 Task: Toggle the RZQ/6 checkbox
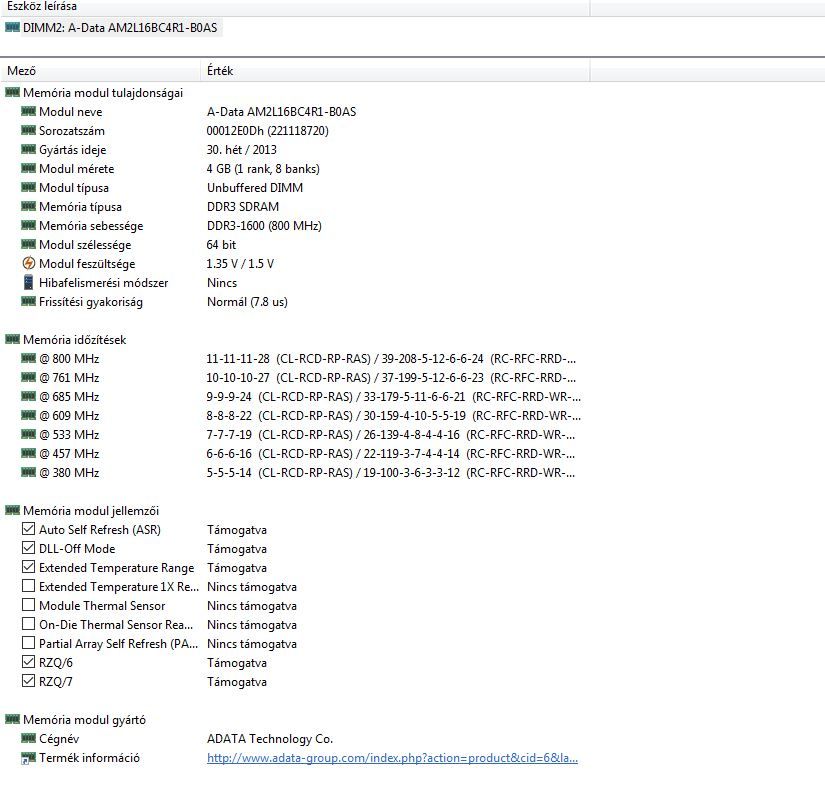[28, 662]
